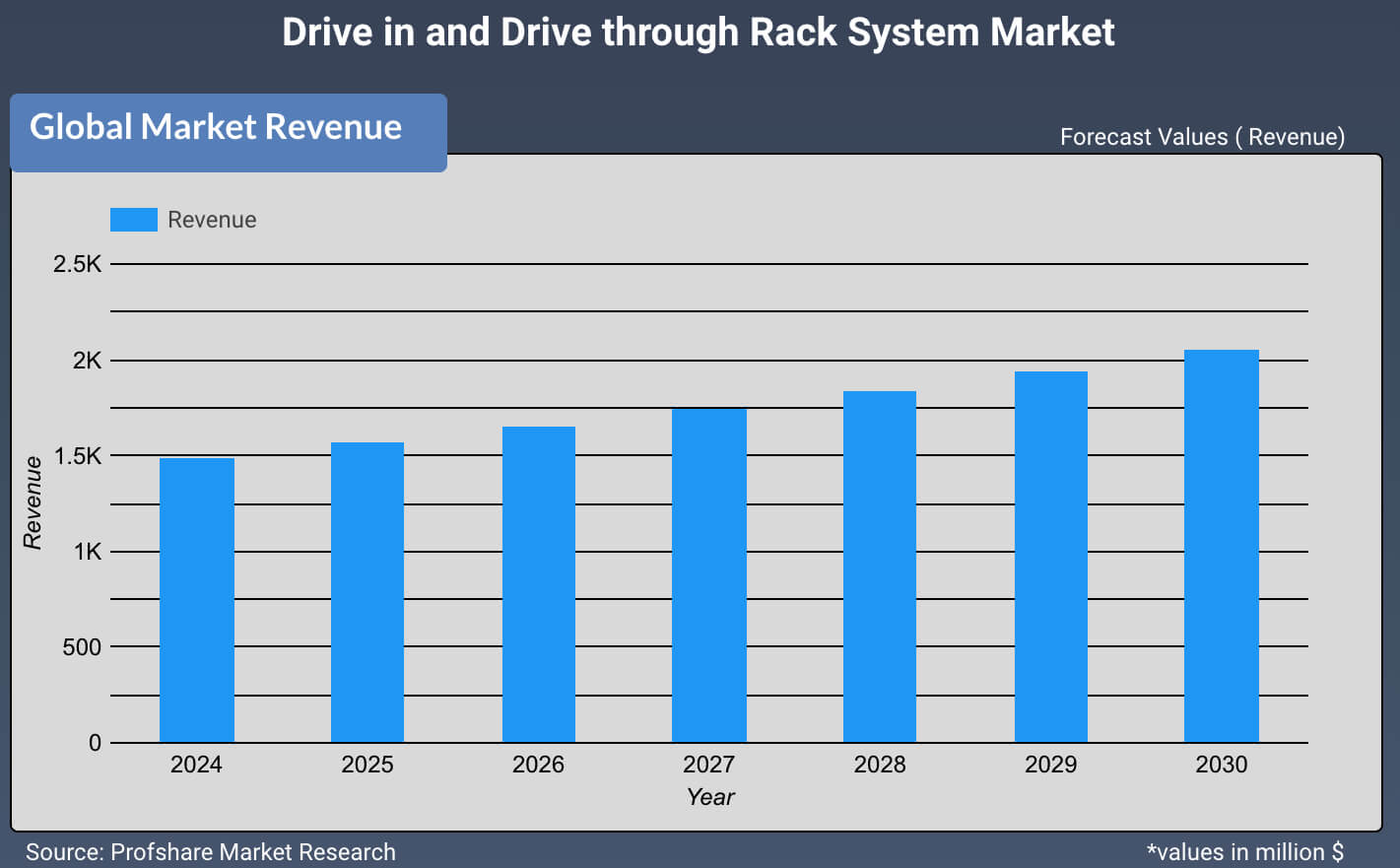Select the 2026 revenue bar
This screenshot has width=1400, height=868.
[x=539, y=584]
